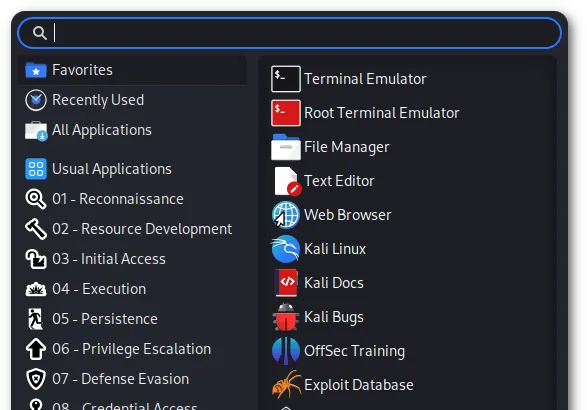The height and width of the screenshot is (410, 587).
Task: Click the OffSec Training icon
Action: (286, 351)
